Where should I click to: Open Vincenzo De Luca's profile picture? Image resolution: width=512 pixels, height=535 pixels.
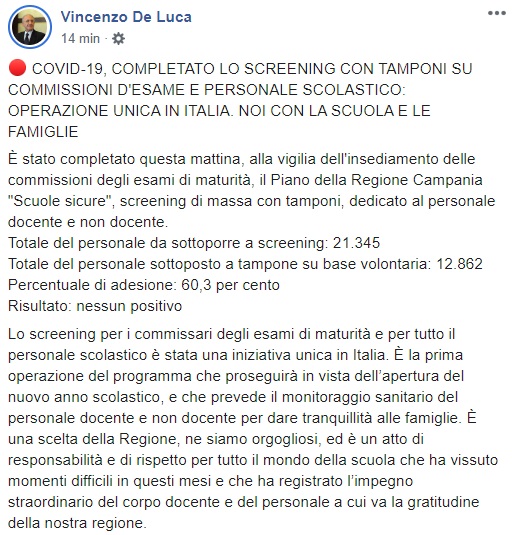[30, 27]
